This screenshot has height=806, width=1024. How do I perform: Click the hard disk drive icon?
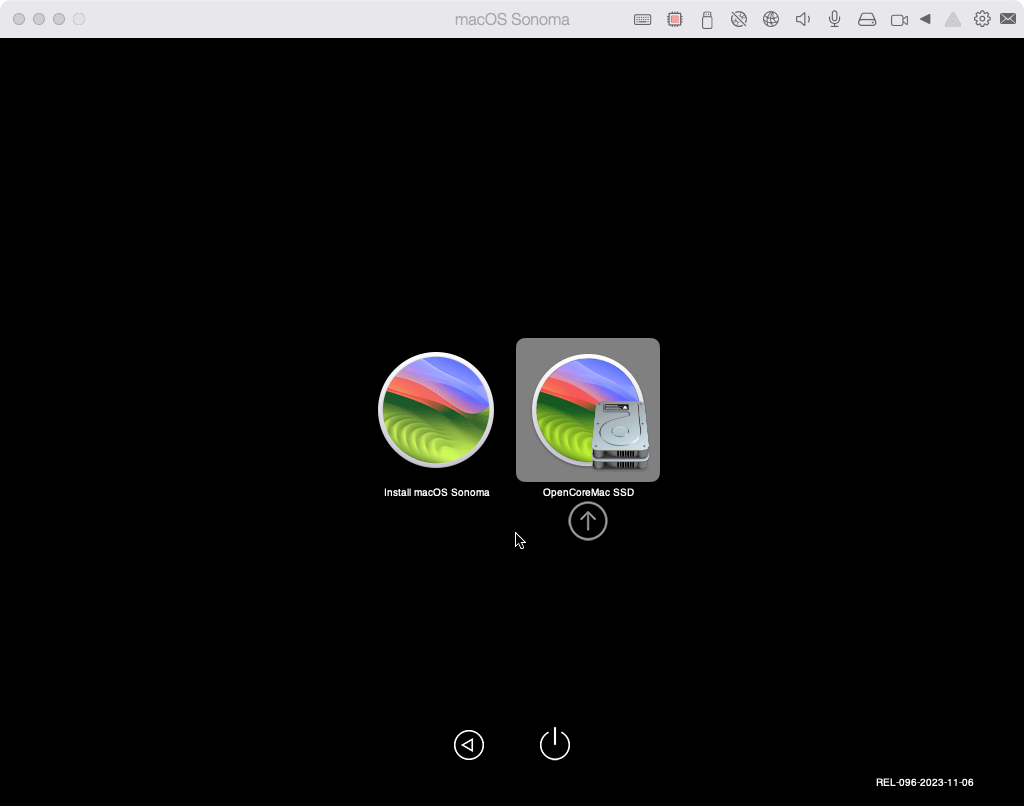[867, 19]
